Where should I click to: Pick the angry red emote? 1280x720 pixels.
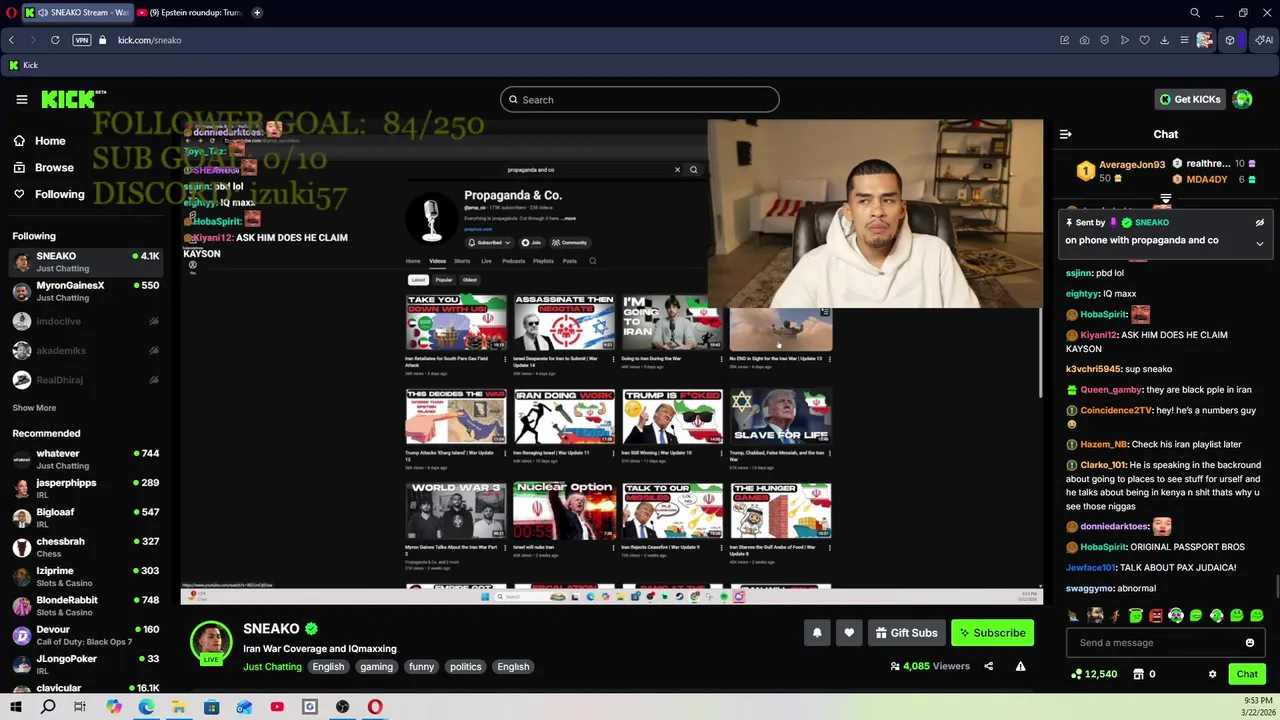coord(1156,616)
